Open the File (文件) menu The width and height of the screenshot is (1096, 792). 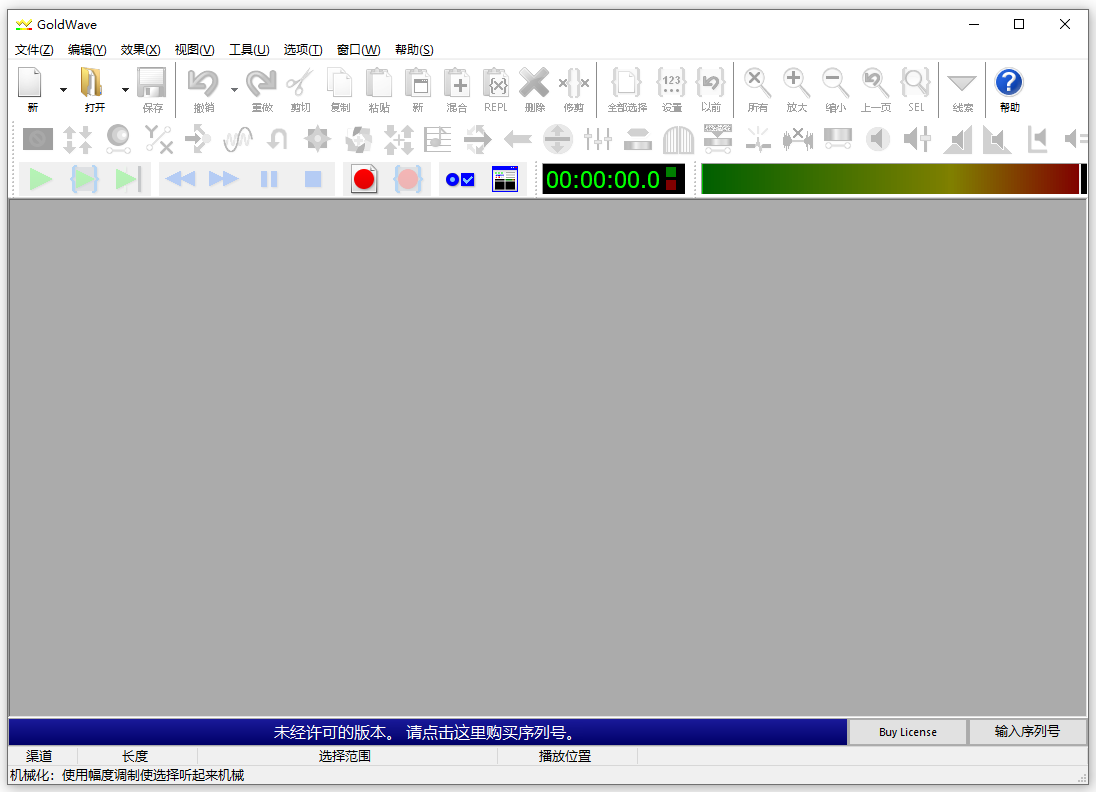(x=34, y=50)
